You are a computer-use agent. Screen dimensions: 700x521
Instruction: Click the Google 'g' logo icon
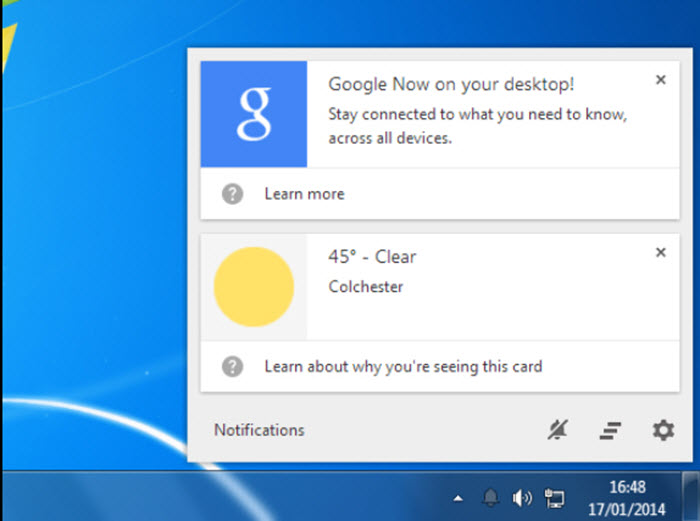click(254, 114)
